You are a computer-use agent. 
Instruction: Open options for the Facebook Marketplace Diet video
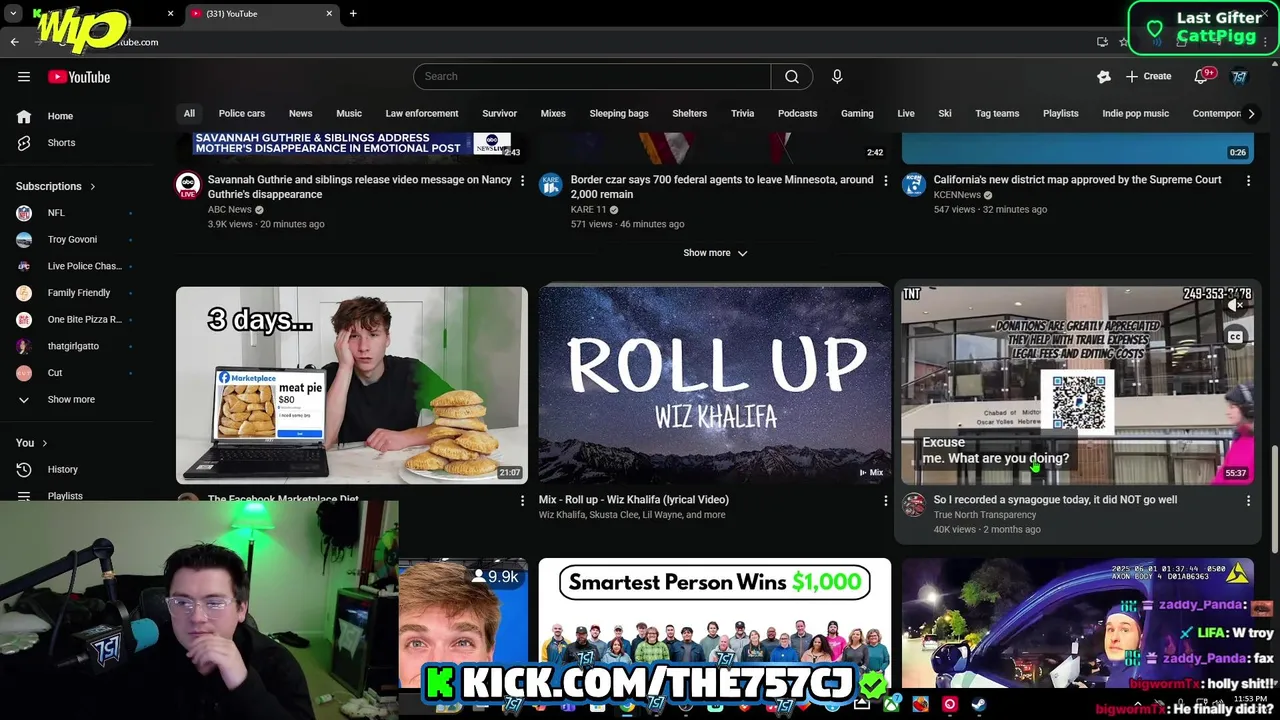[522, 500]
